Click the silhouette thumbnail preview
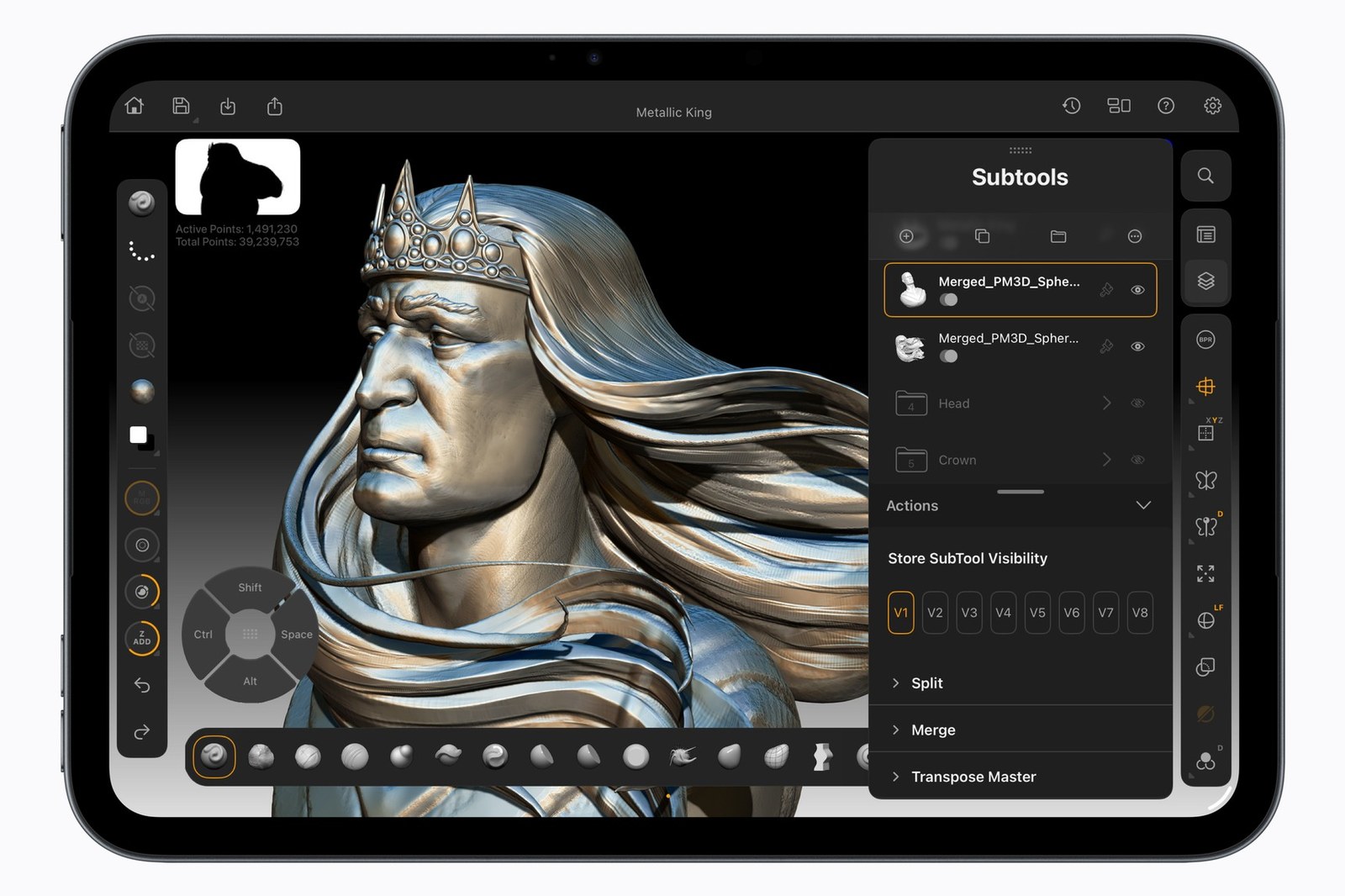1345x896 pixels. click(238, 177)
